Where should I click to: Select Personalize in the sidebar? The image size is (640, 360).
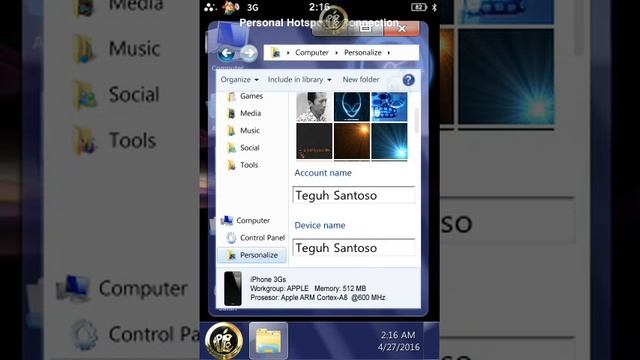[x=252, y=255]
